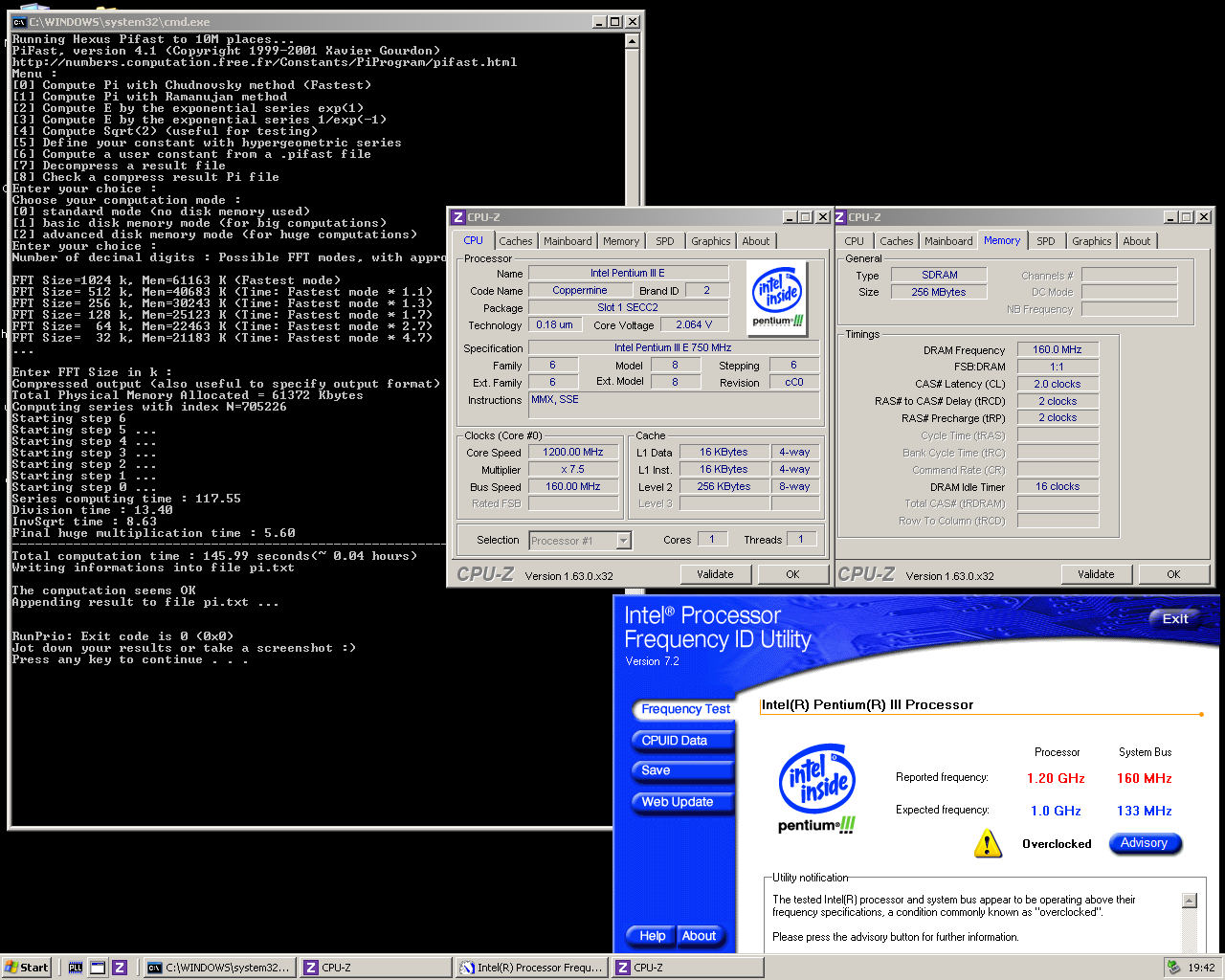Click the Package value Slot 1 SECC2
The width and height of the screenshot is (1225, 980).
click(628, 308)
